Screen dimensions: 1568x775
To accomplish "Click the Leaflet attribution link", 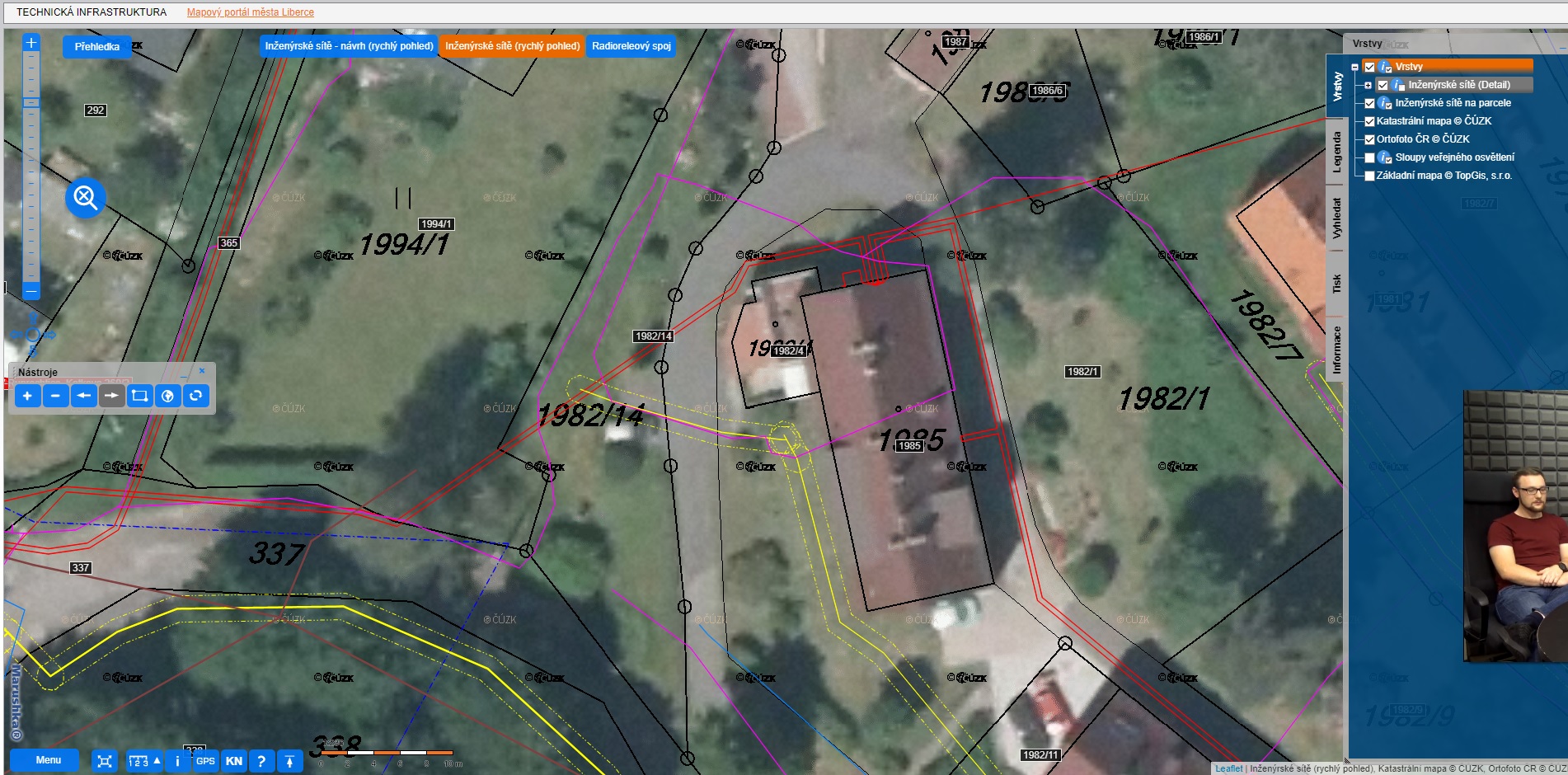I will [1228, 768].
